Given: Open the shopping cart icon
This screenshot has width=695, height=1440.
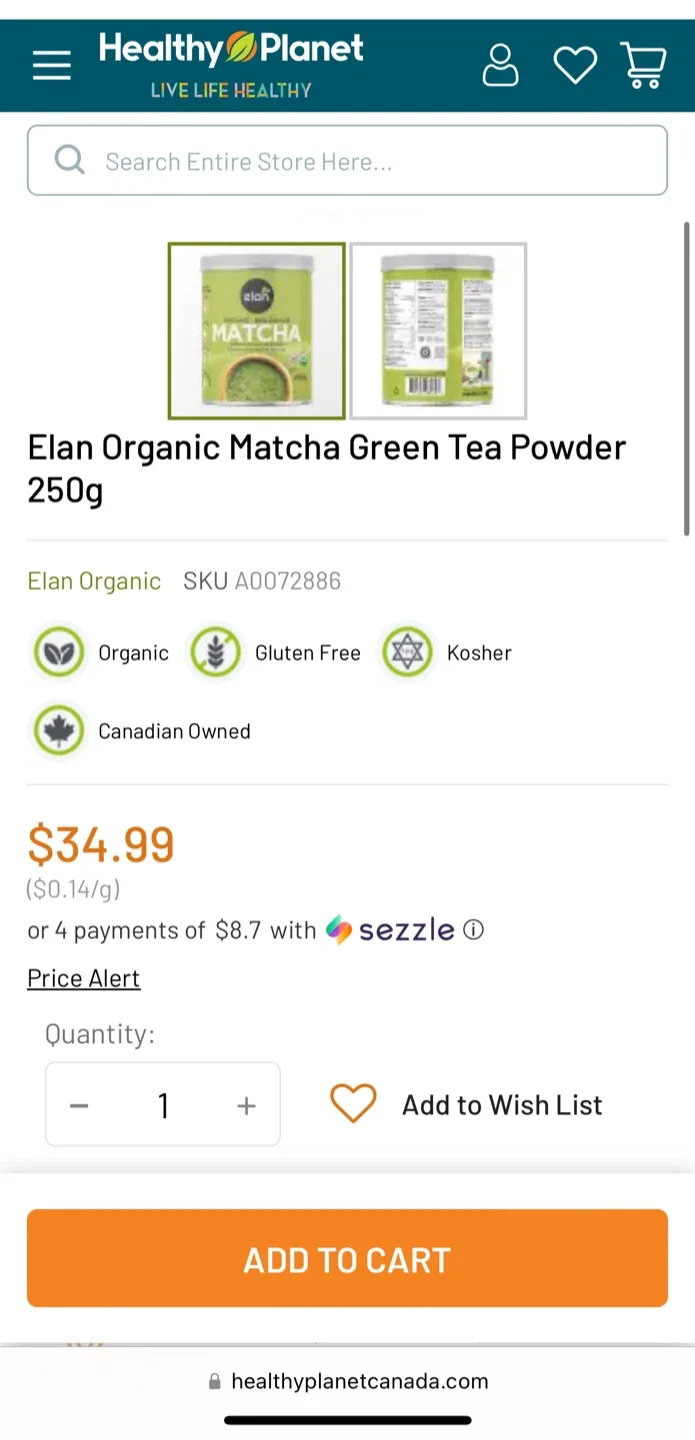Looking at the screenshot, I should tap(643, 64).
